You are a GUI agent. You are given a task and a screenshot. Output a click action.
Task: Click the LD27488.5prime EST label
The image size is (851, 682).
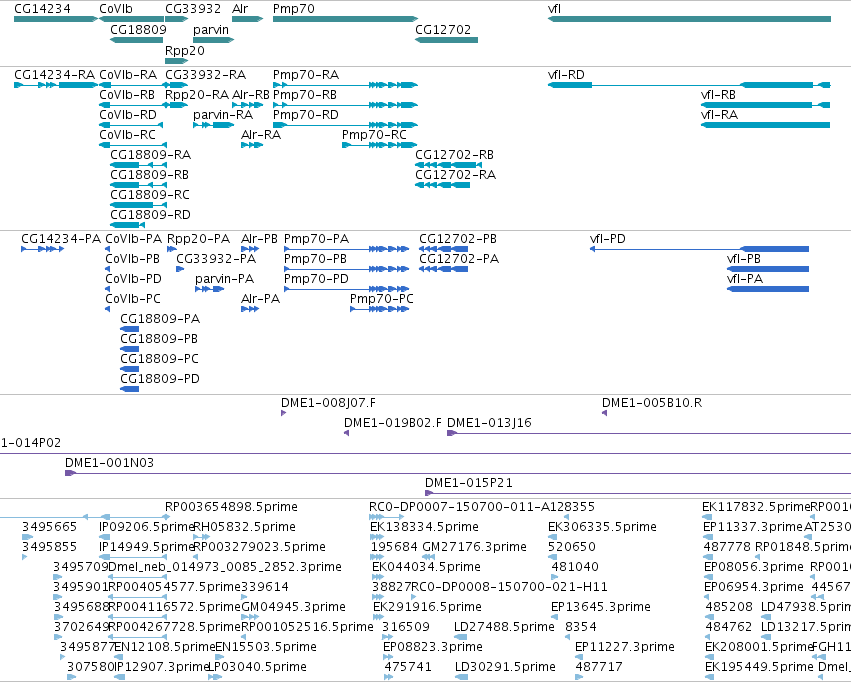click(x=505, y=627)
